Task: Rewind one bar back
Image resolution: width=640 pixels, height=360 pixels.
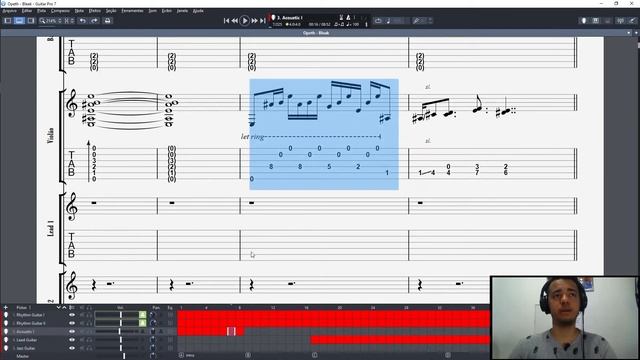Action: pos(235,20)
